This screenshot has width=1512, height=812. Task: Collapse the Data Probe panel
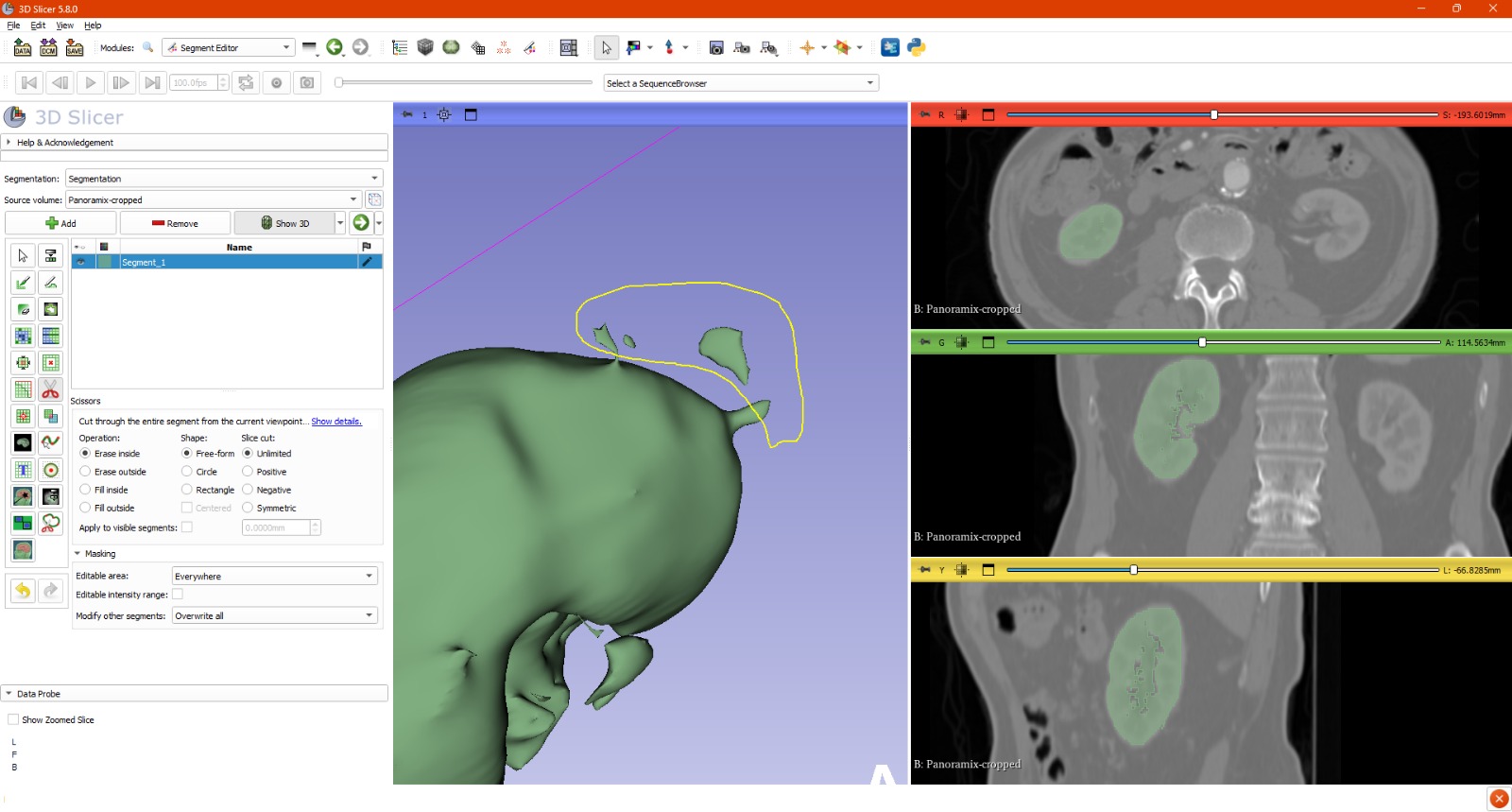tap(195, 694)
